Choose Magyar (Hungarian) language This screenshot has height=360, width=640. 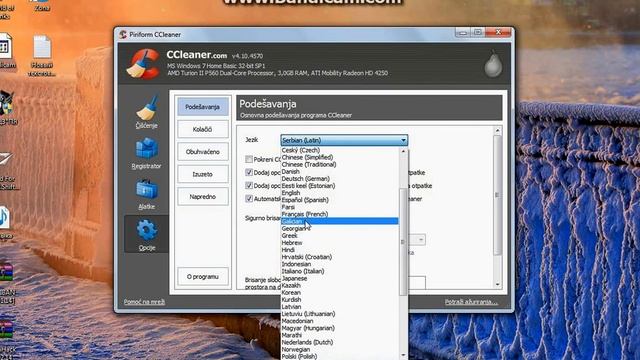click(x=340, y=328)
